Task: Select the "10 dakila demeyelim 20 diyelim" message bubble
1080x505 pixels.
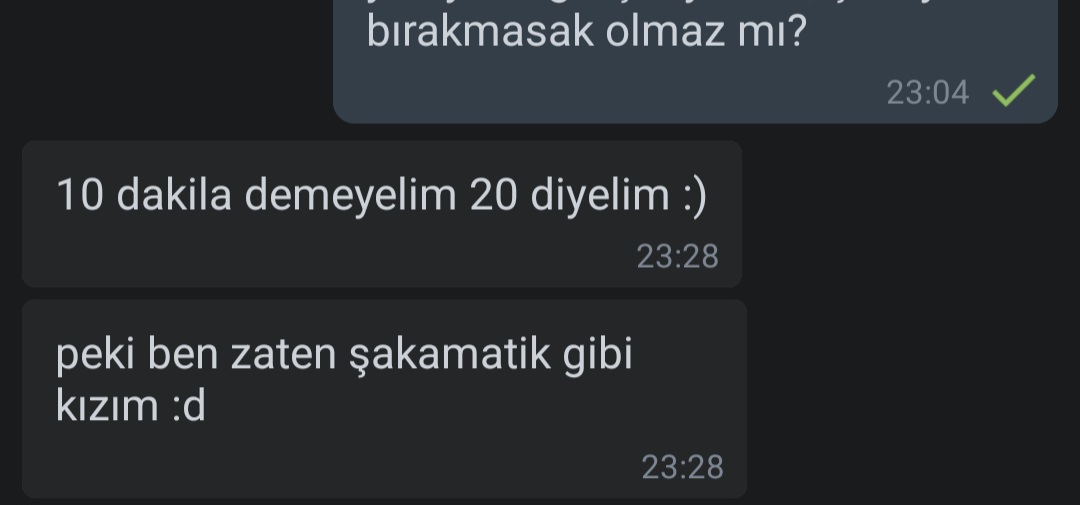Action: click(382, 214)
